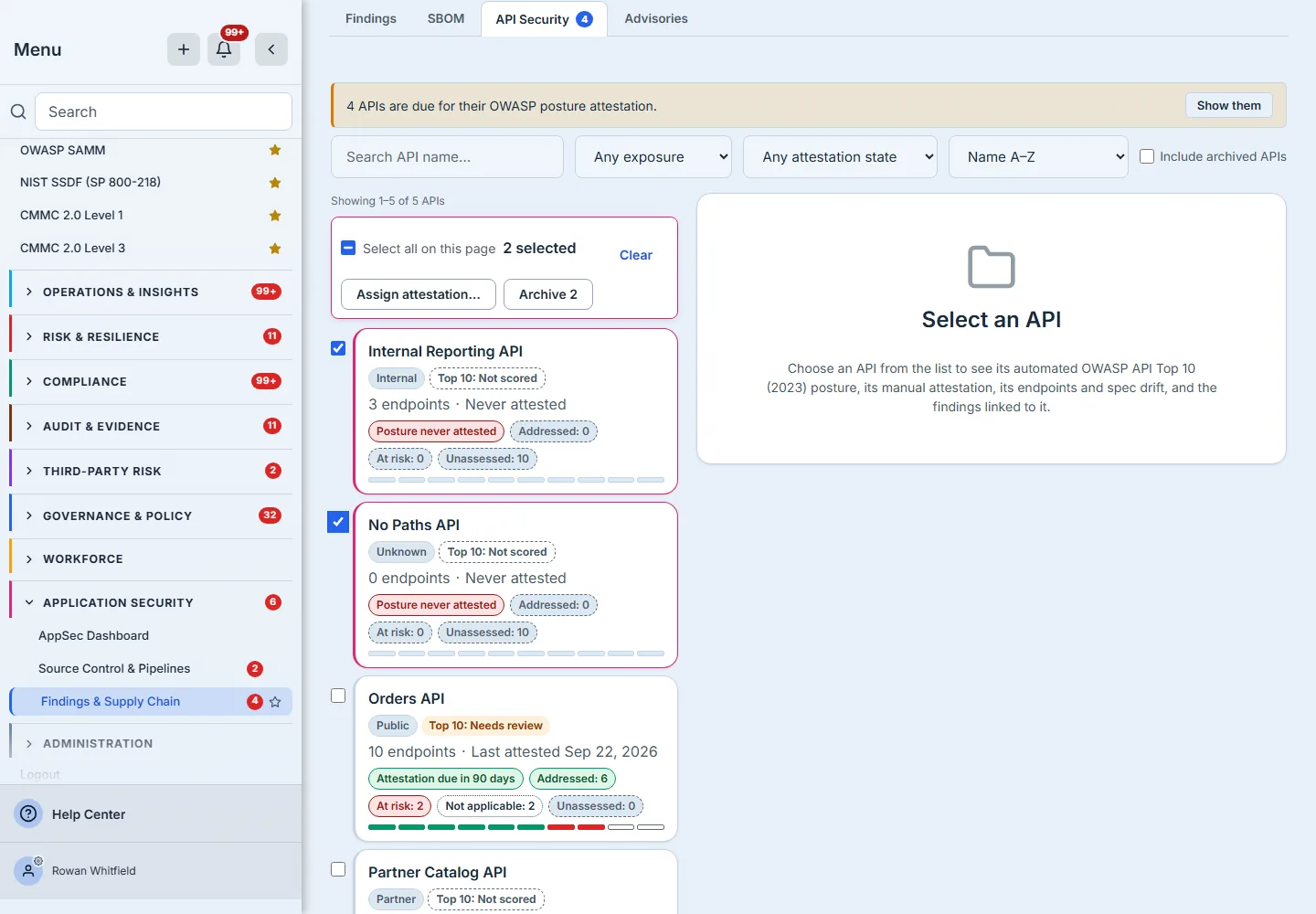The image size is (1316, 914).
Task: Collapse the sidebar with the back chevron
Action: (x=271, y=49)
